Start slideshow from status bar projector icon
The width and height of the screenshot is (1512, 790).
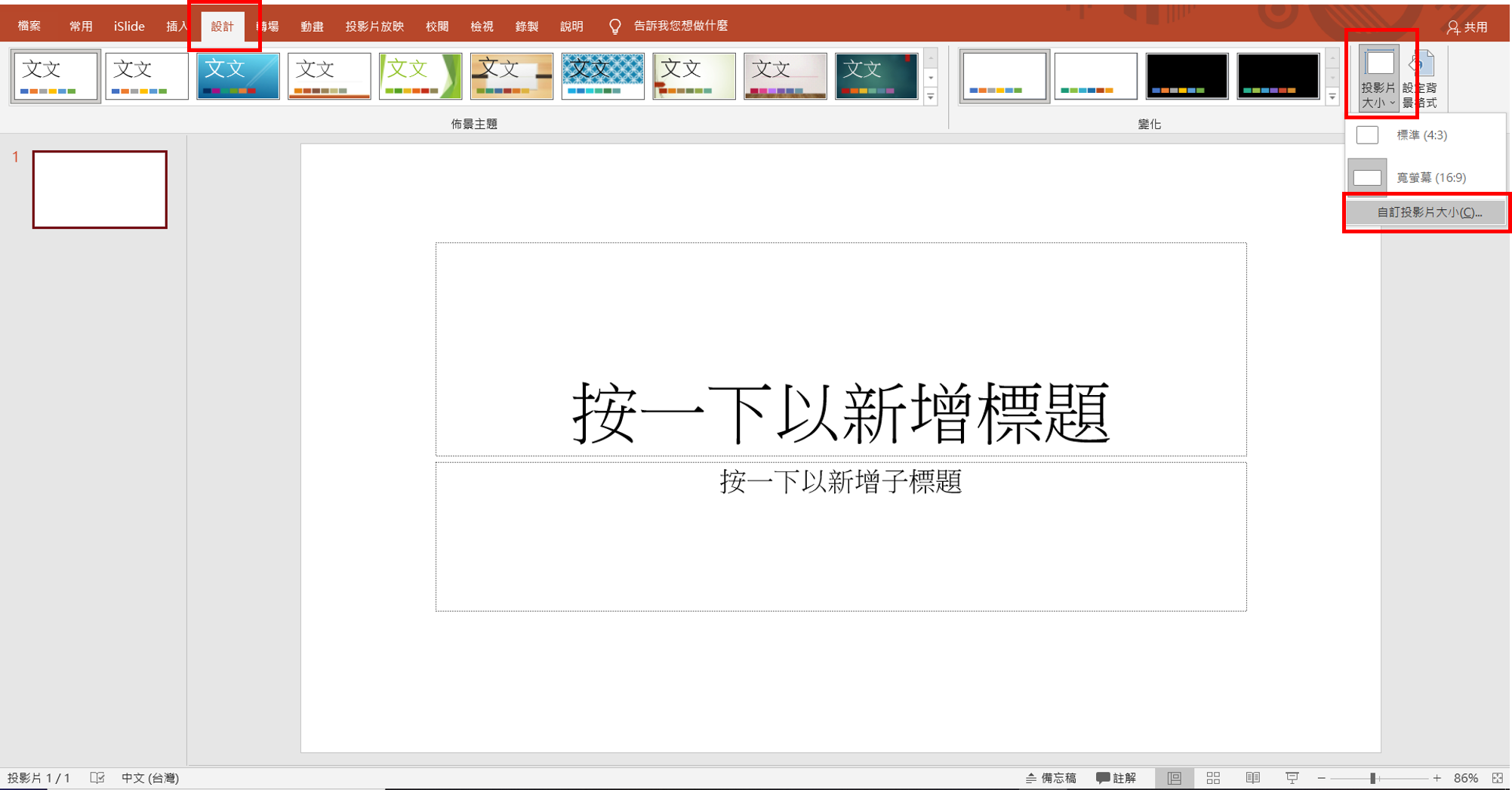point(1293,777)
